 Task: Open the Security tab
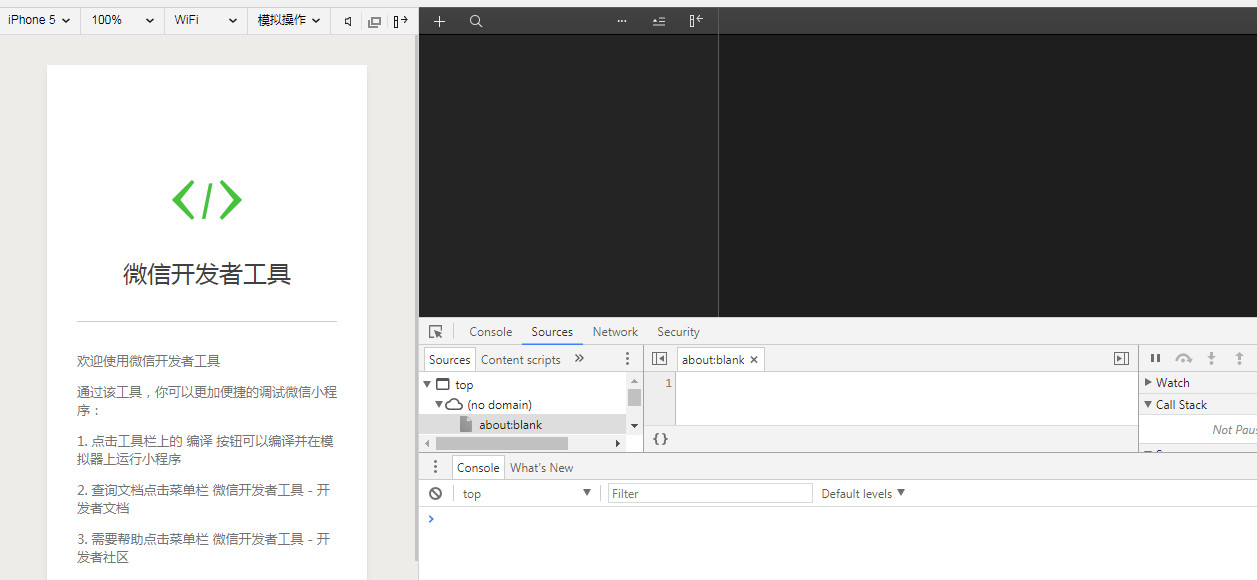point(678,332)
